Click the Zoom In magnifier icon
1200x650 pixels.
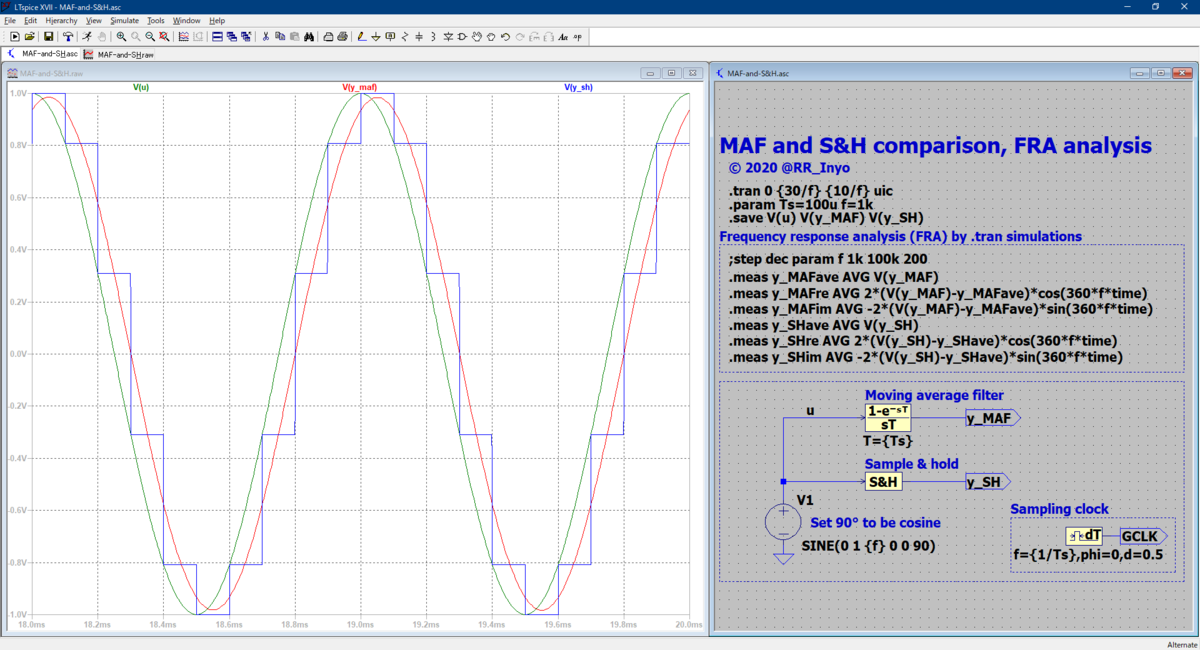pos(121,36)
